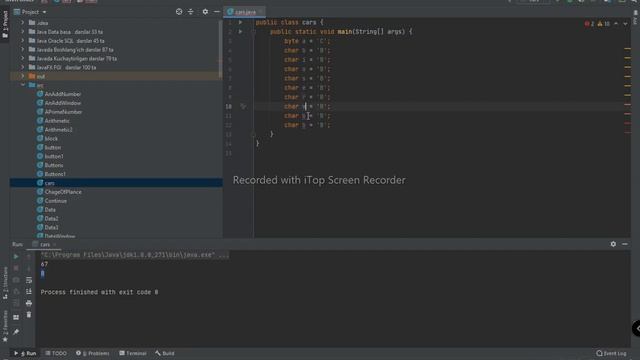Image resolution: width=640 pixels, height=360 pixels.
Task: Expand the Java Data baza folder
Action: pos(22,32)
